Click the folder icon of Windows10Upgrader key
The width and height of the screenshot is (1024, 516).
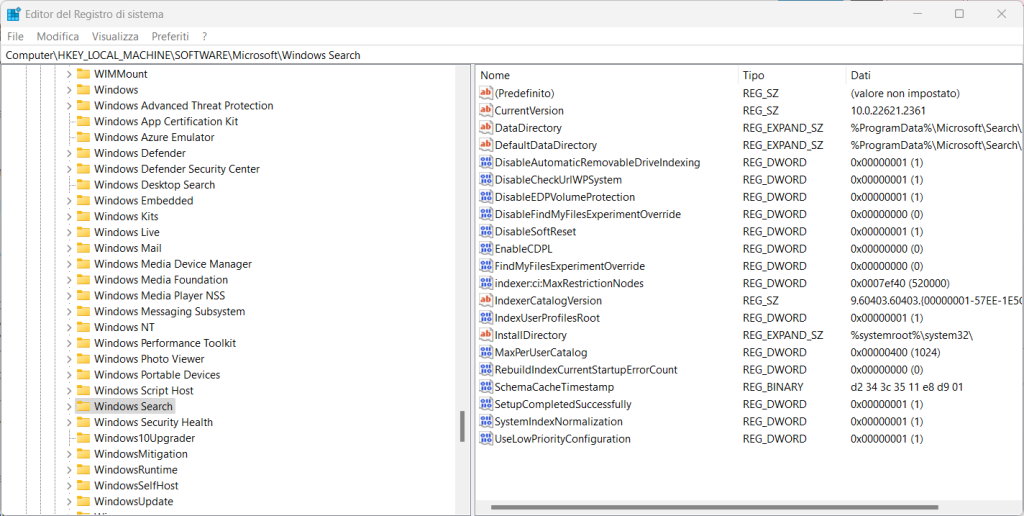[83, 438]
